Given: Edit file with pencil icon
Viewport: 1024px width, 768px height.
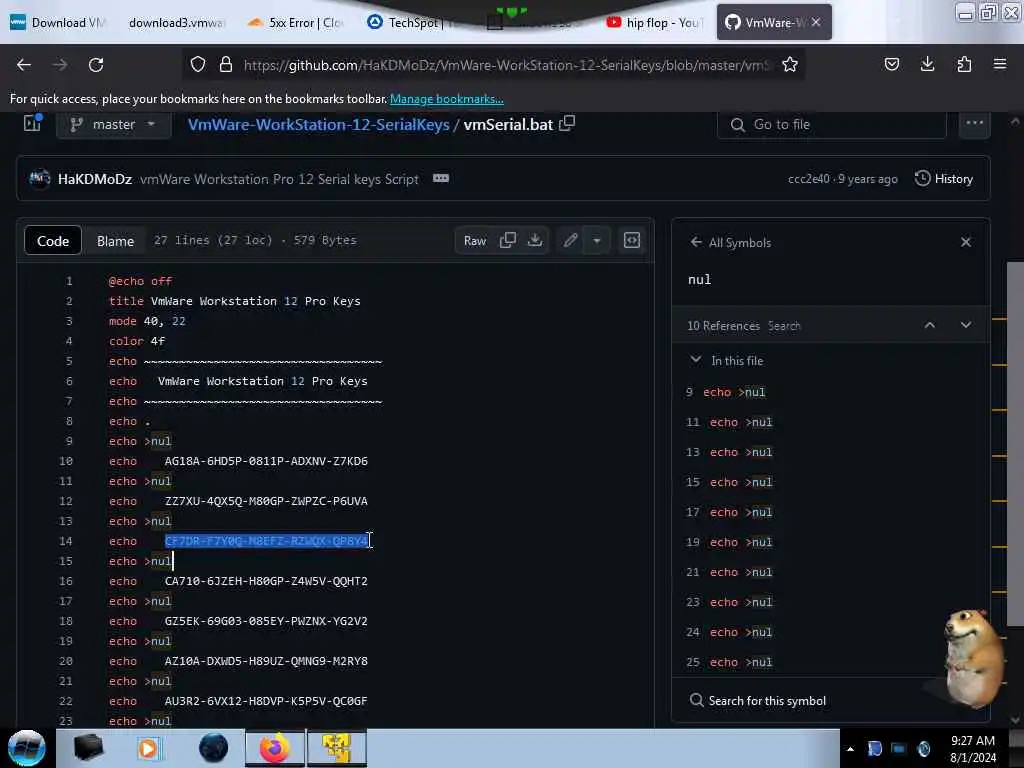Looking at the screenshot, I should (x=570, y=240).
